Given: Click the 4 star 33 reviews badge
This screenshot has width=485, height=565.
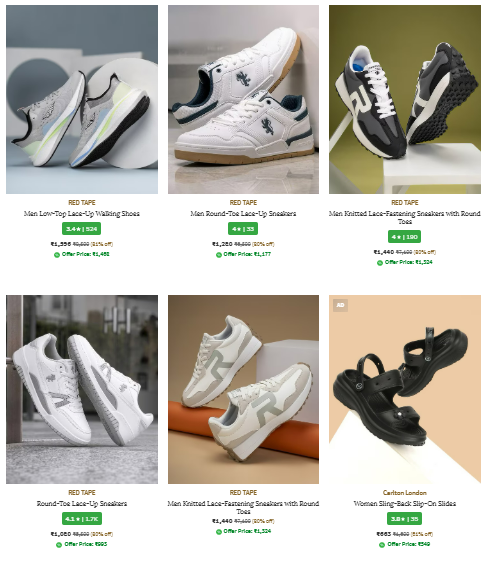Looking at the screenshot, I should 243,229.
